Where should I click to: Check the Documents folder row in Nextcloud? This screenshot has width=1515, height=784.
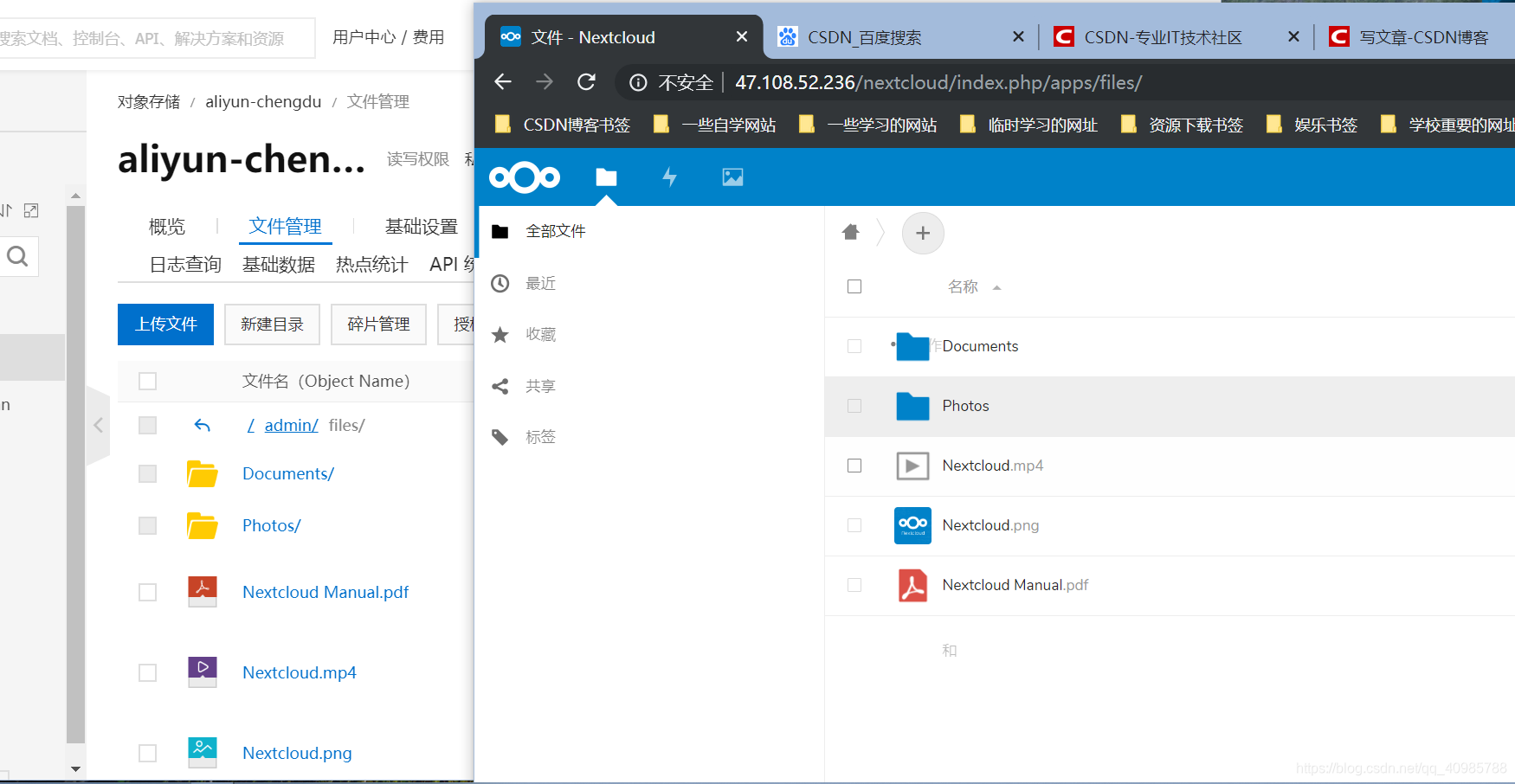[854, 346]
